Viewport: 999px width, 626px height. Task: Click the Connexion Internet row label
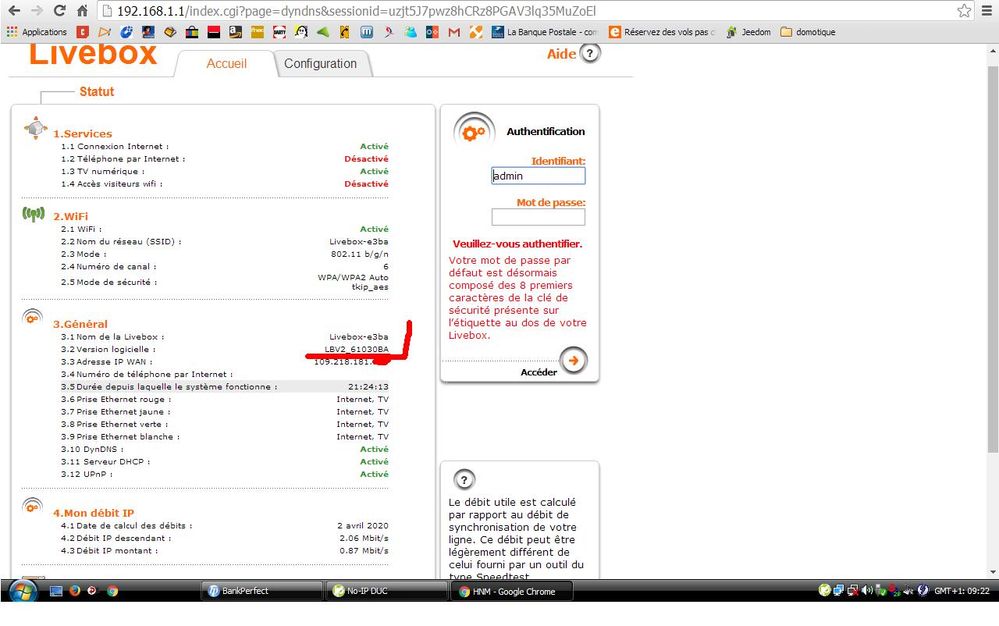[115, 146]
